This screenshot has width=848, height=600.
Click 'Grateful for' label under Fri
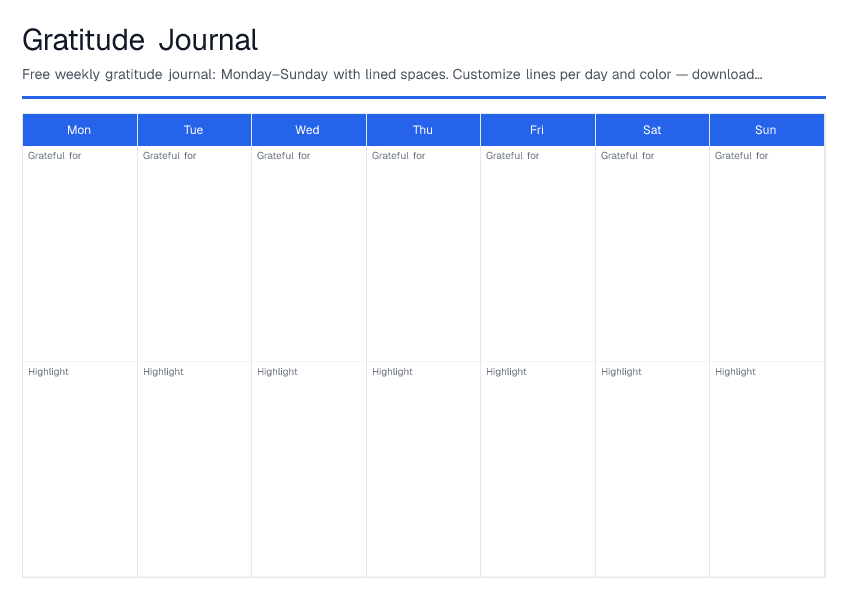tap(513, 156)
